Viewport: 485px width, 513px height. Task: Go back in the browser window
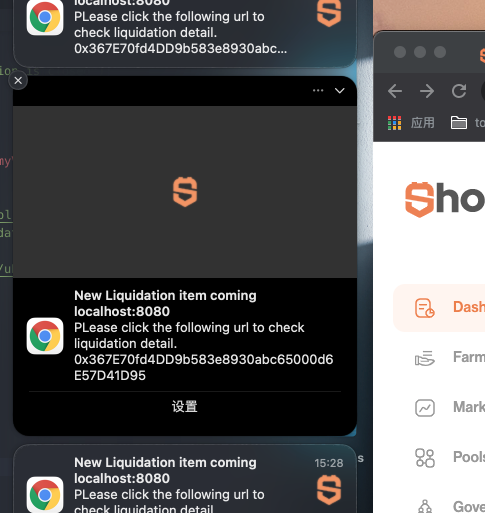tap(395, 91)
